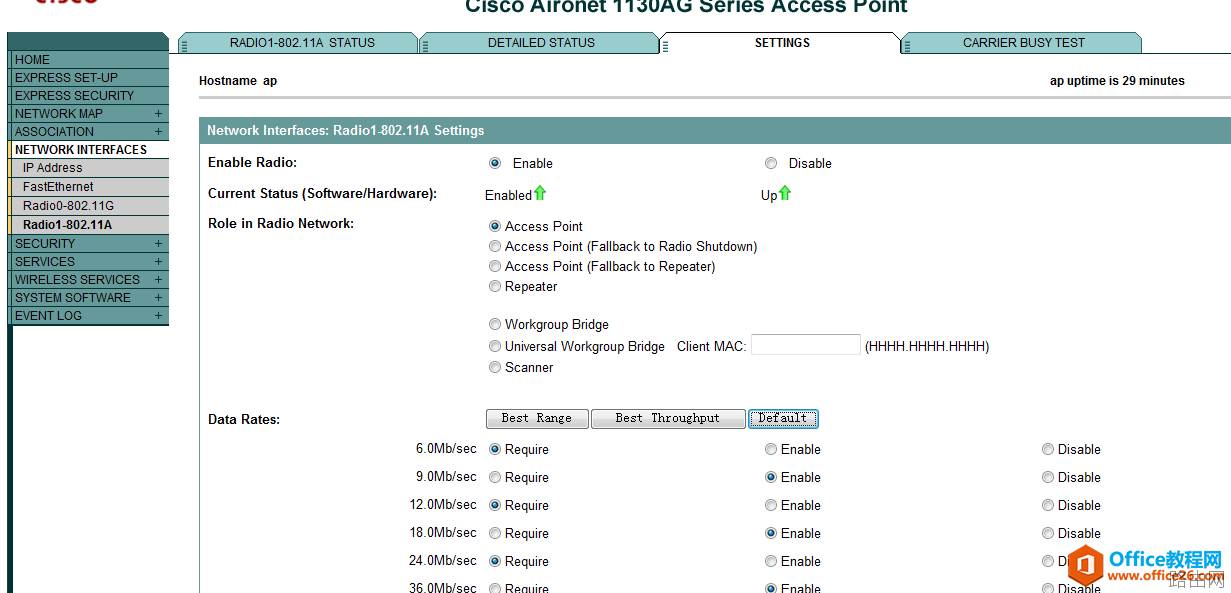Click the Best Range button
Screen dimensions: 1231x593
pos(537,419)
